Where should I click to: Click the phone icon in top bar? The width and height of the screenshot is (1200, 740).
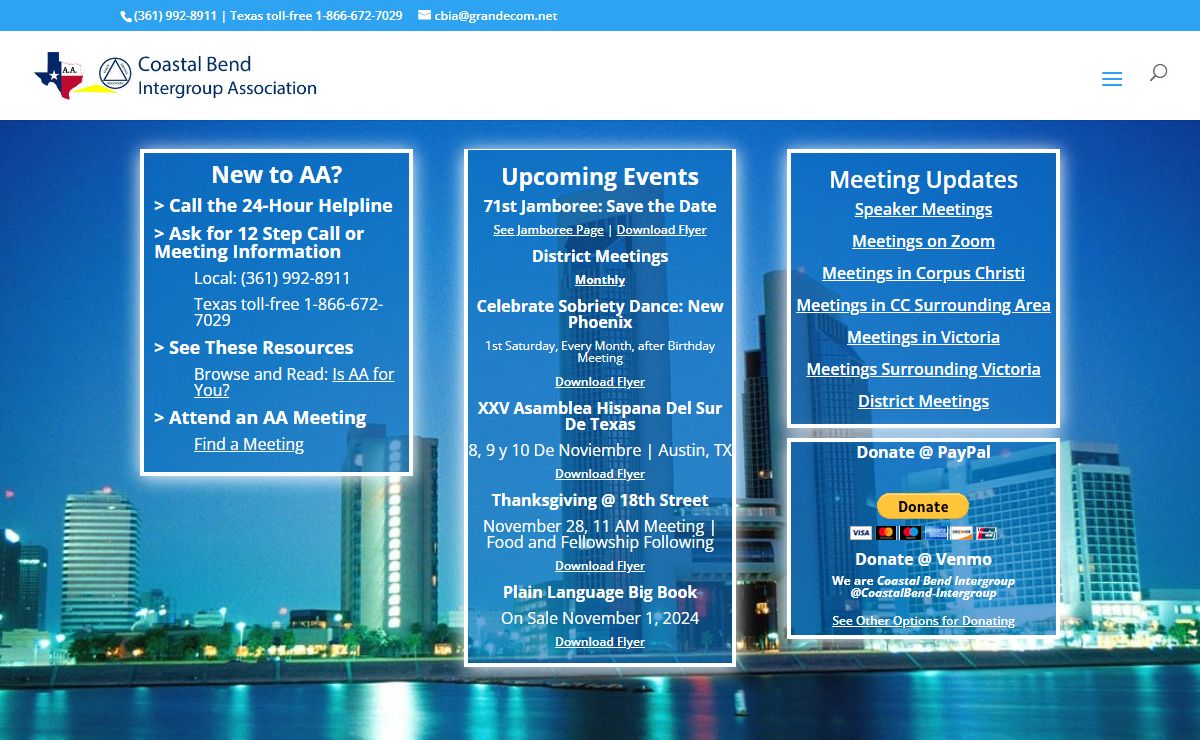pyautogui.click(x=126, y=16)
